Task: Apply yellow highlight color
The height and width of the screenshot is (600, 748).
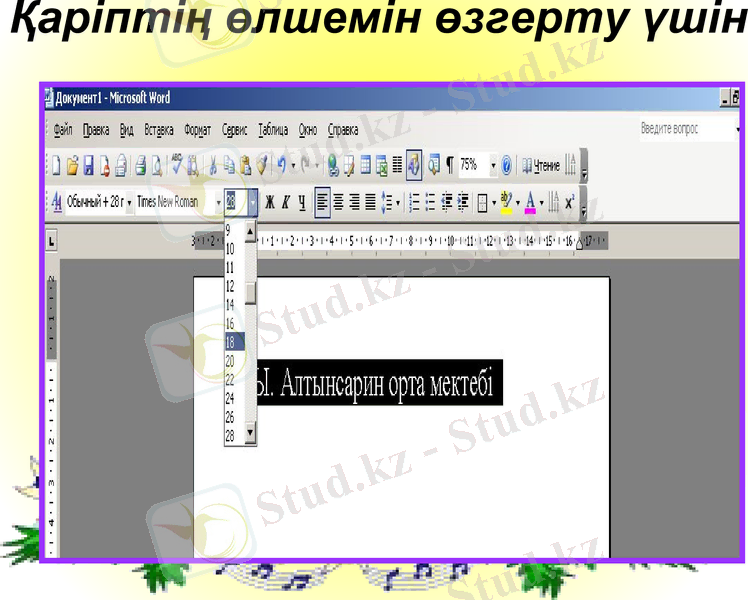Action: [507, 203]
